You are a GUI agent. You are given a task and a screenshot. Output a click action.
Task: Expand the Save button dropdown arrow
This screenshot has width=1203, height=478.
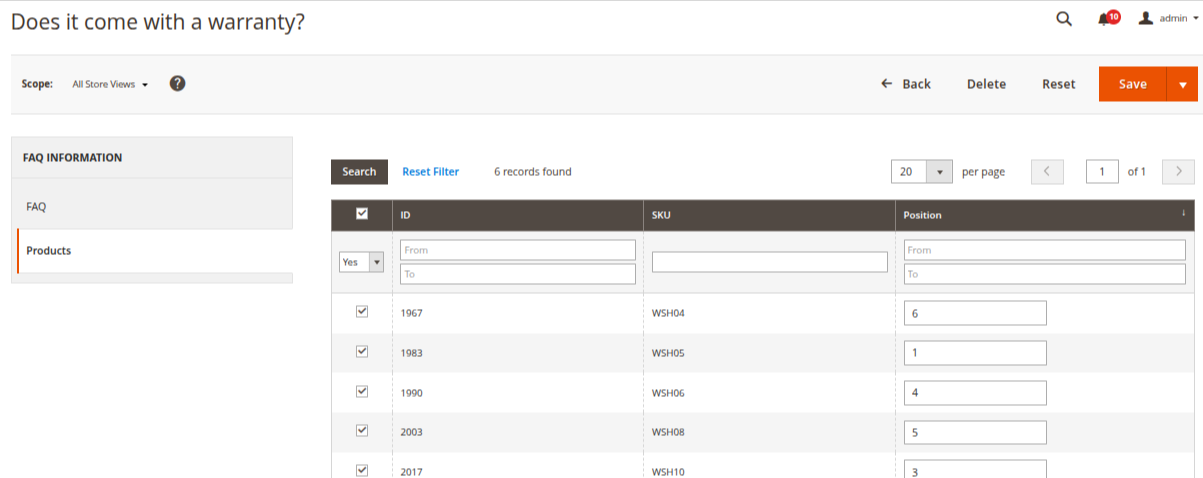coord(1182,85)
